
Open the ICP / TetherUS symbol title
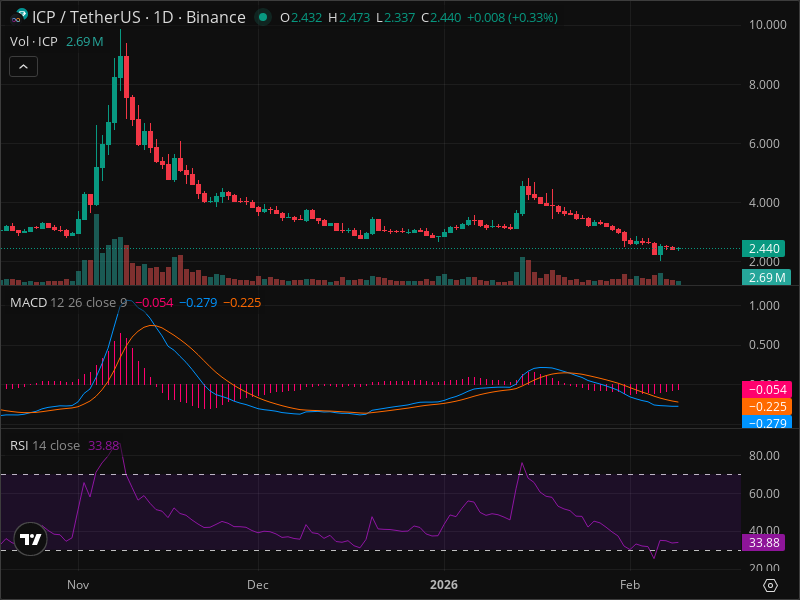(138, 17)
